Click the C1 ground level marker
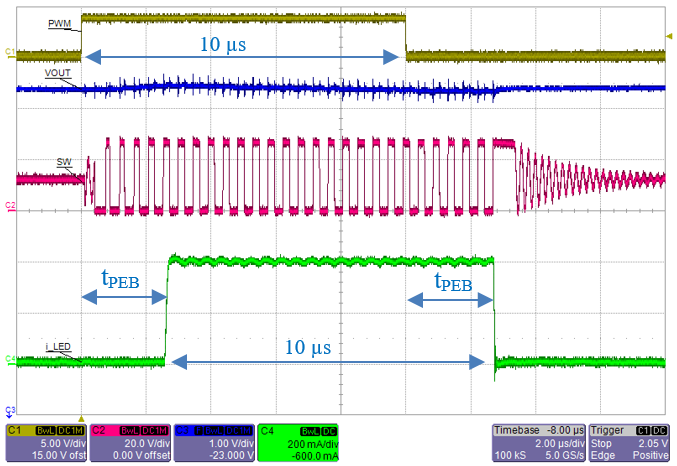 (9, 51)
